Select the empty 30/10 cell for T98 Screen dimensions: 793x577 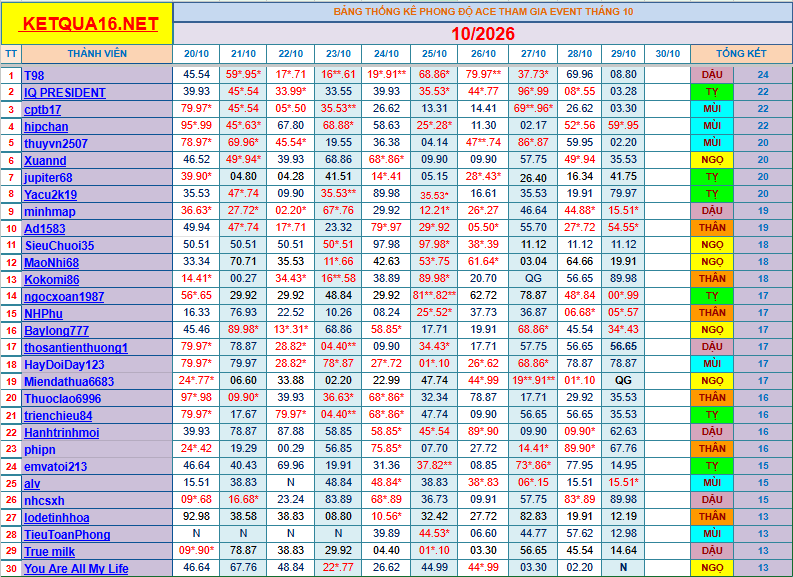[x=667, y=74]
